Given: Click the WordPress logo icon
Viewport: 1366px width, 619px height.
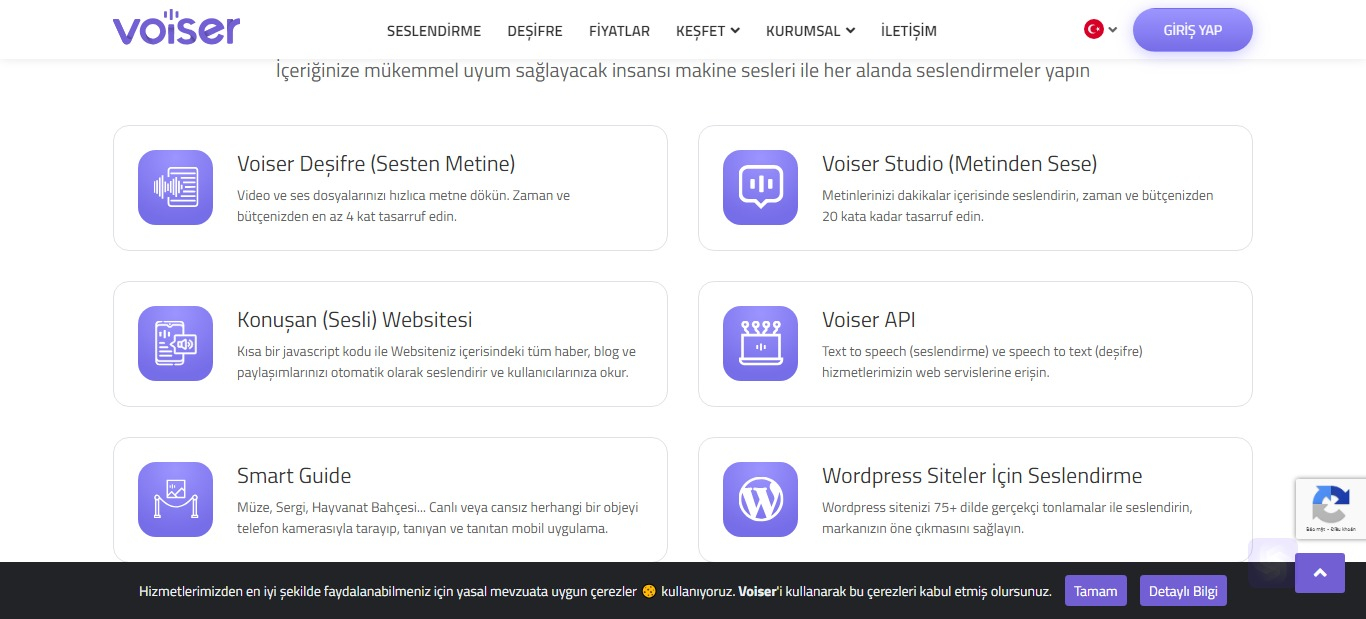Looking at the screenshot, I should point(760,500).
